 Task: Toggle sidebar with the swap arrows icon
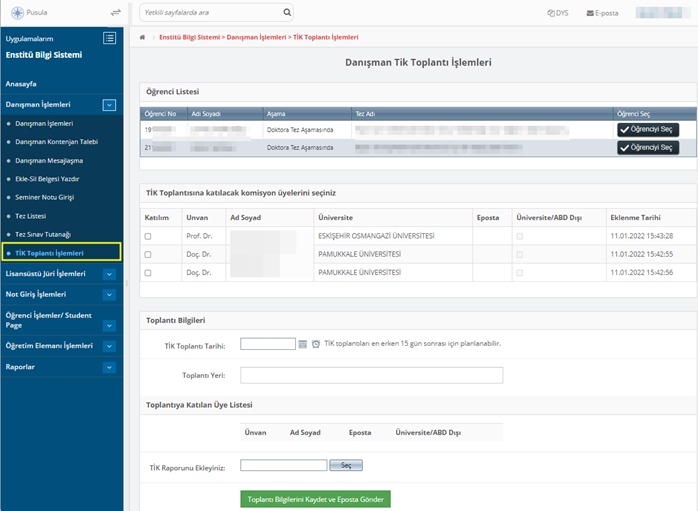[x=116, y=12]
